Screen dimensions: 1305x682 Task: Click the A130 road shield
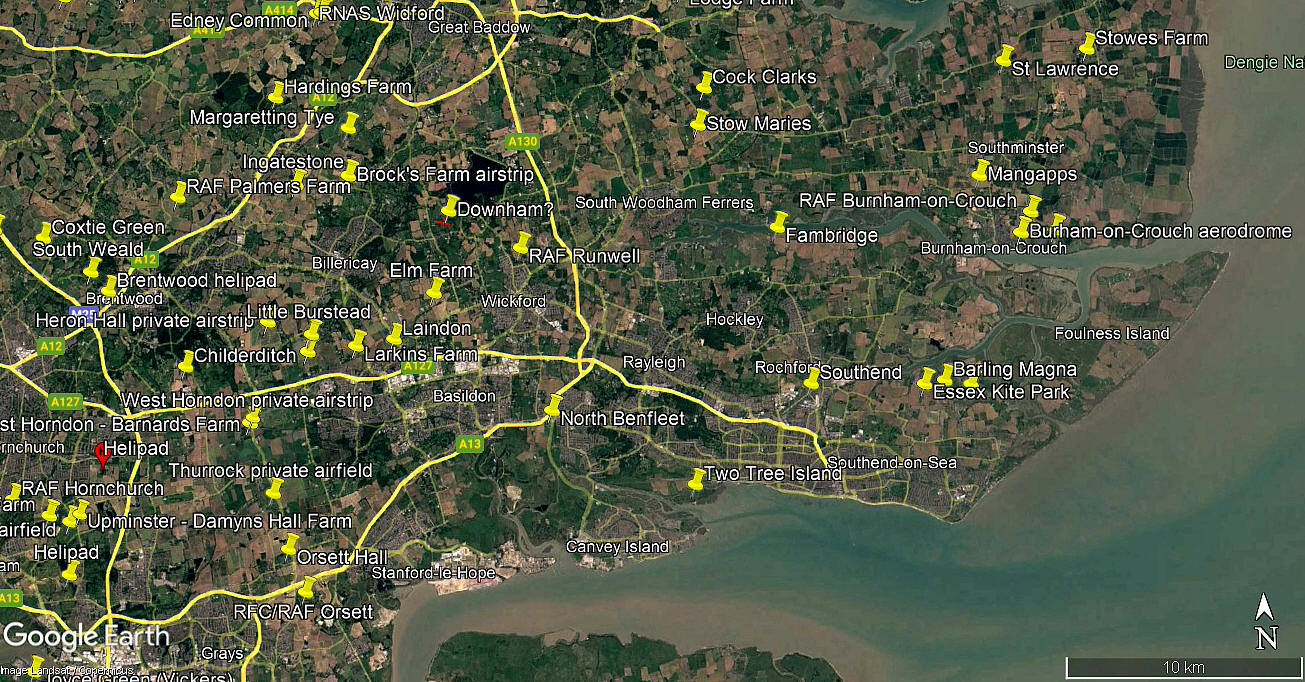click(x=522, y=142)
